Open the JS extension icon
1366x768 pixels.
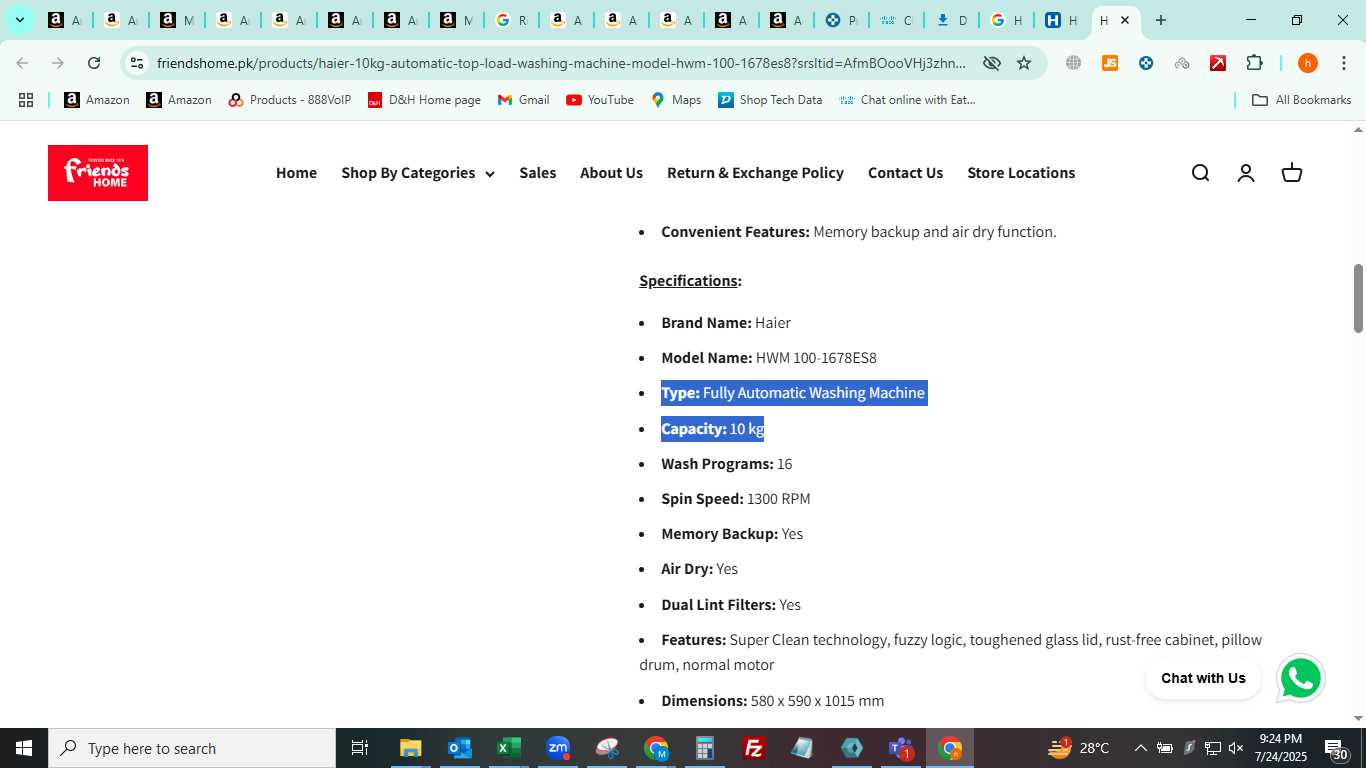(x=1110, y=63)
